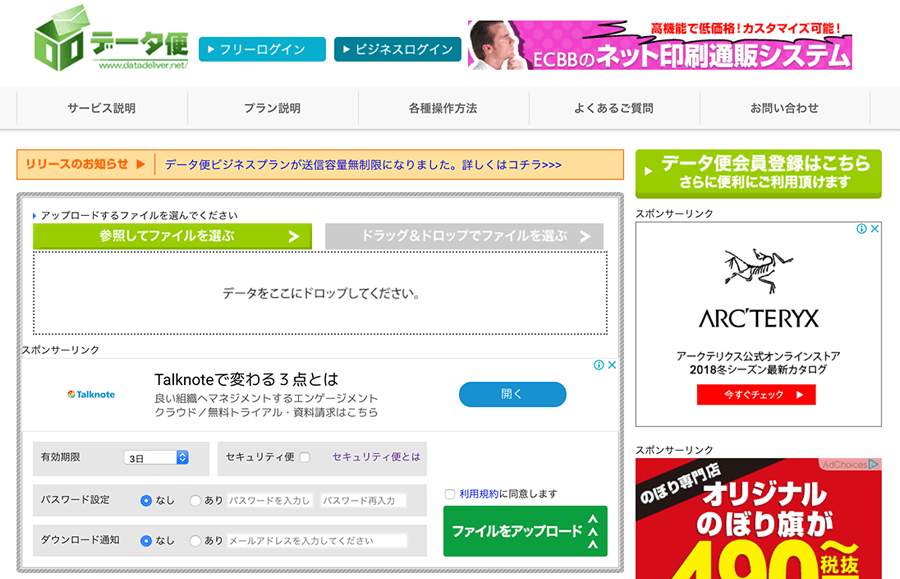Open the オリジナルのぼり旗 ad banner
900x579 pixels.
tap(758, 519)
